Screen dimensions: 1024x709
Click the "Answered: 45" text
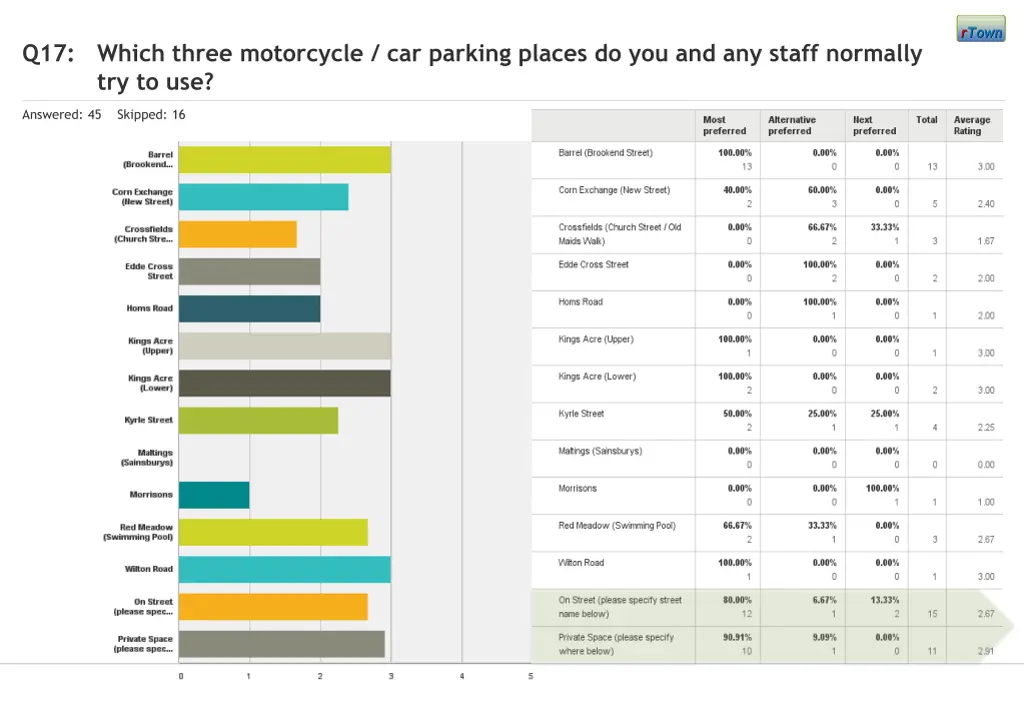[62, 115]
